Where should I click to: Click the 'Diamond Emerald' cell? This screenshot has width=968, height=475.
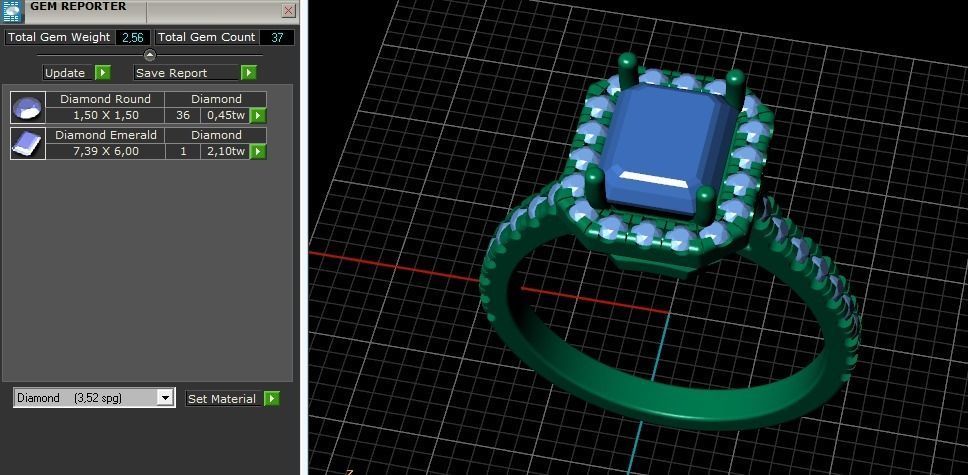coord(106,135)
